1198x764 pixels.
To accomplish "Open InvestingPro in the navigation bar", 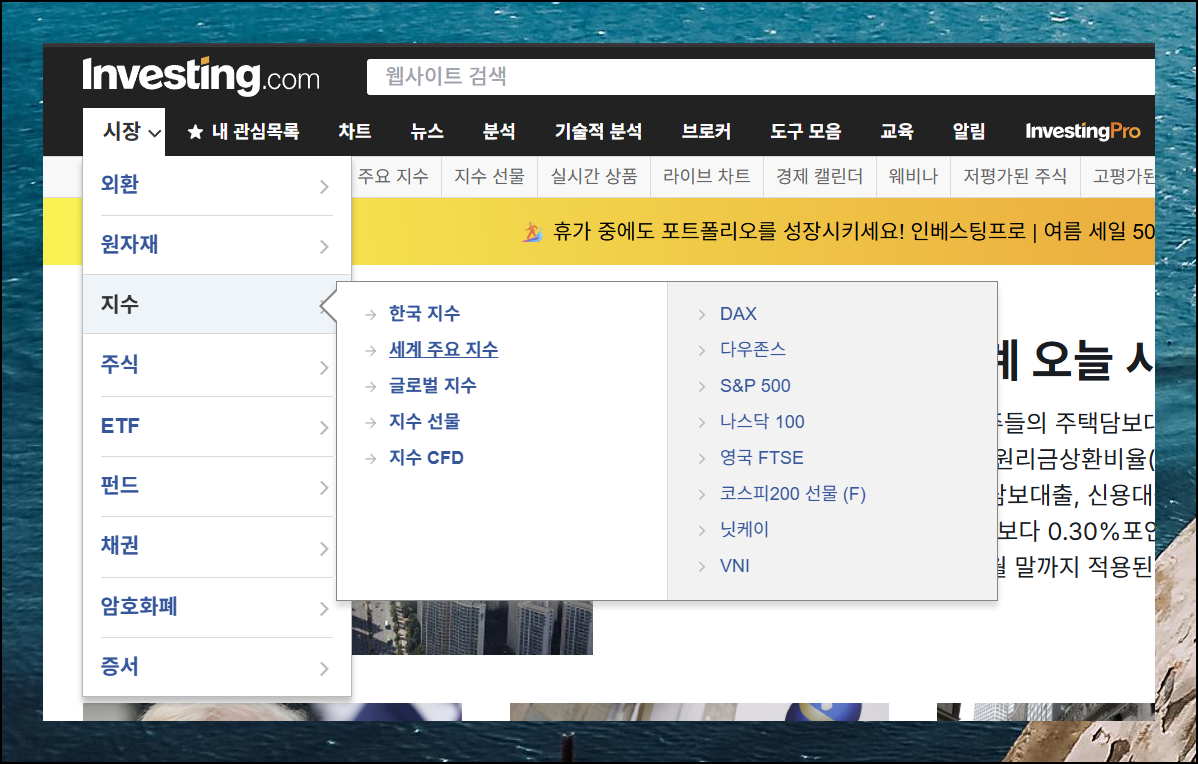I will click(1083, 131).
